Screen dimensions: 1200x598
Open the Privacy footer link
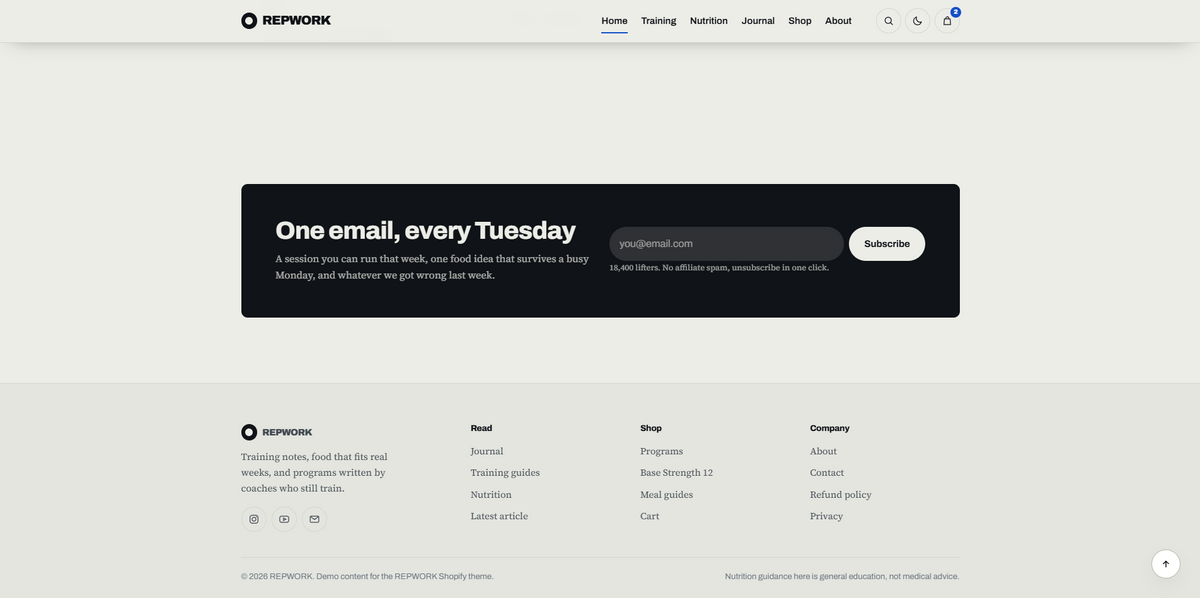(x=827, y=516)
